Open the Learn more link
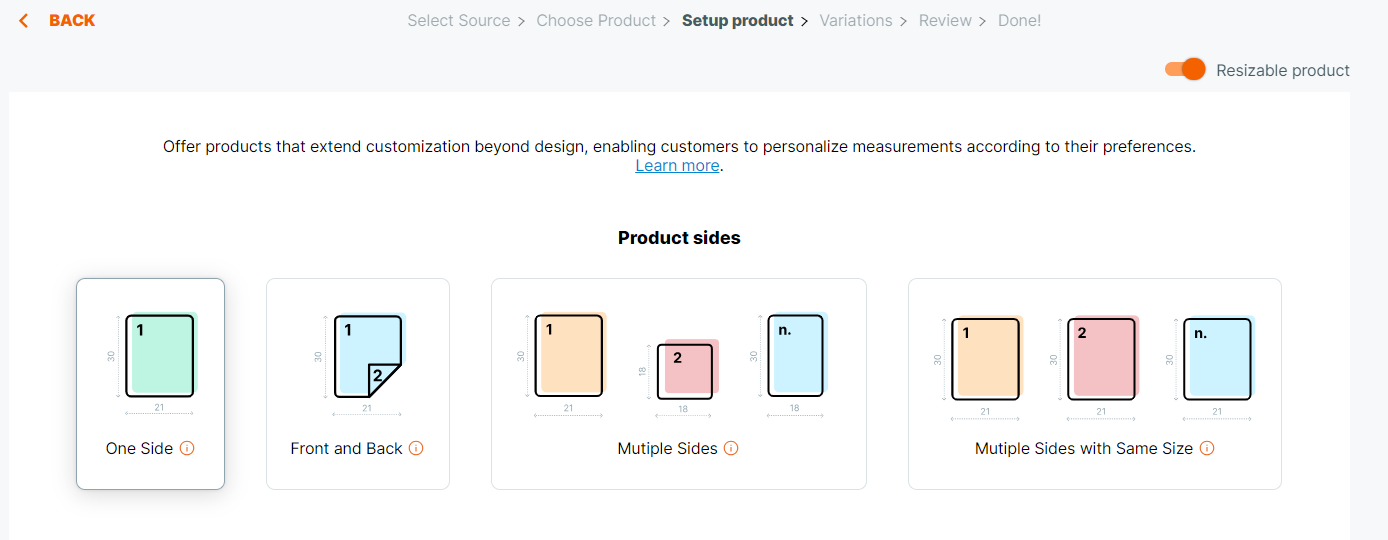Screen dimensions: 1388x540 (x=677, y=166)
